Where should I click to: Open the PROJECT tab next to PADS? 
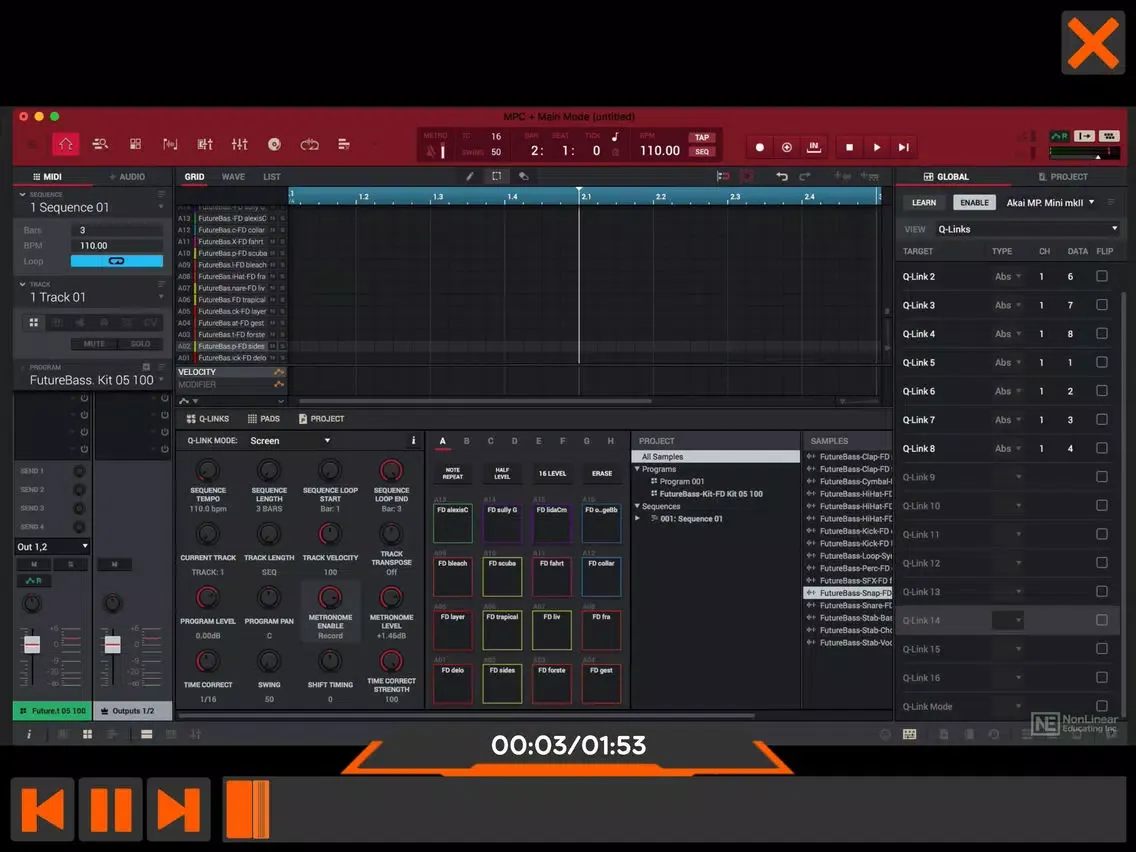321,419
